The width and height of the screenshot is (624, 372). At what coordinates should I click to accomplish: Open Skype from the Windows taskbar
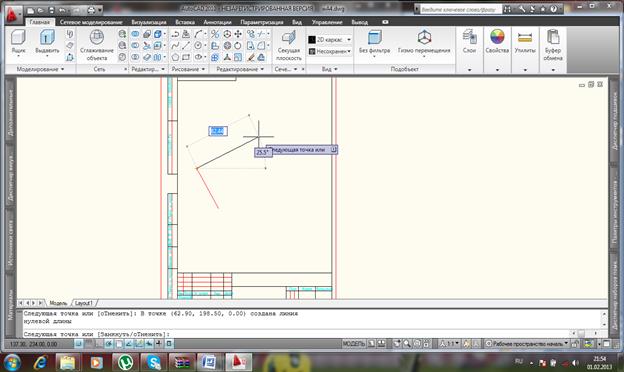click(x=153, y=362)
